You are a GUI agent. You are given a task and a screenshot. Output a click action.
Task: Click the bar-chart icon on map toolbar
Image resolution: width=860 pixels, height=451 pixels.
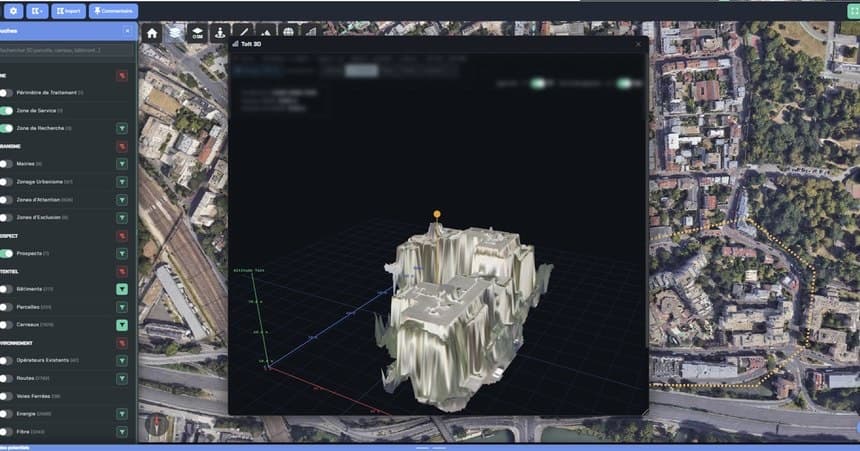[311, 32]
